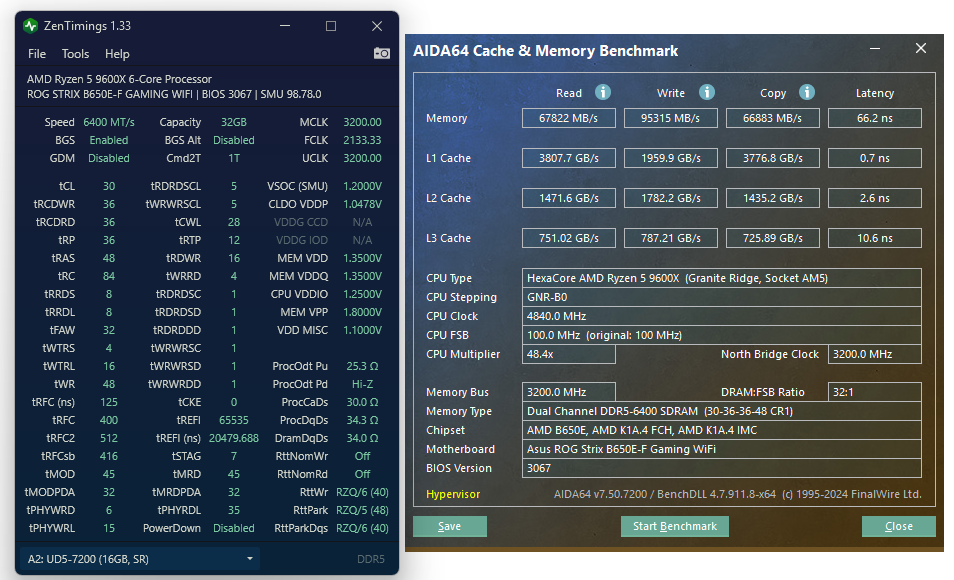The image size is (954, 580).
Task: Click the CPU Multiplier 48.4x field
Action: pos(569,354)
